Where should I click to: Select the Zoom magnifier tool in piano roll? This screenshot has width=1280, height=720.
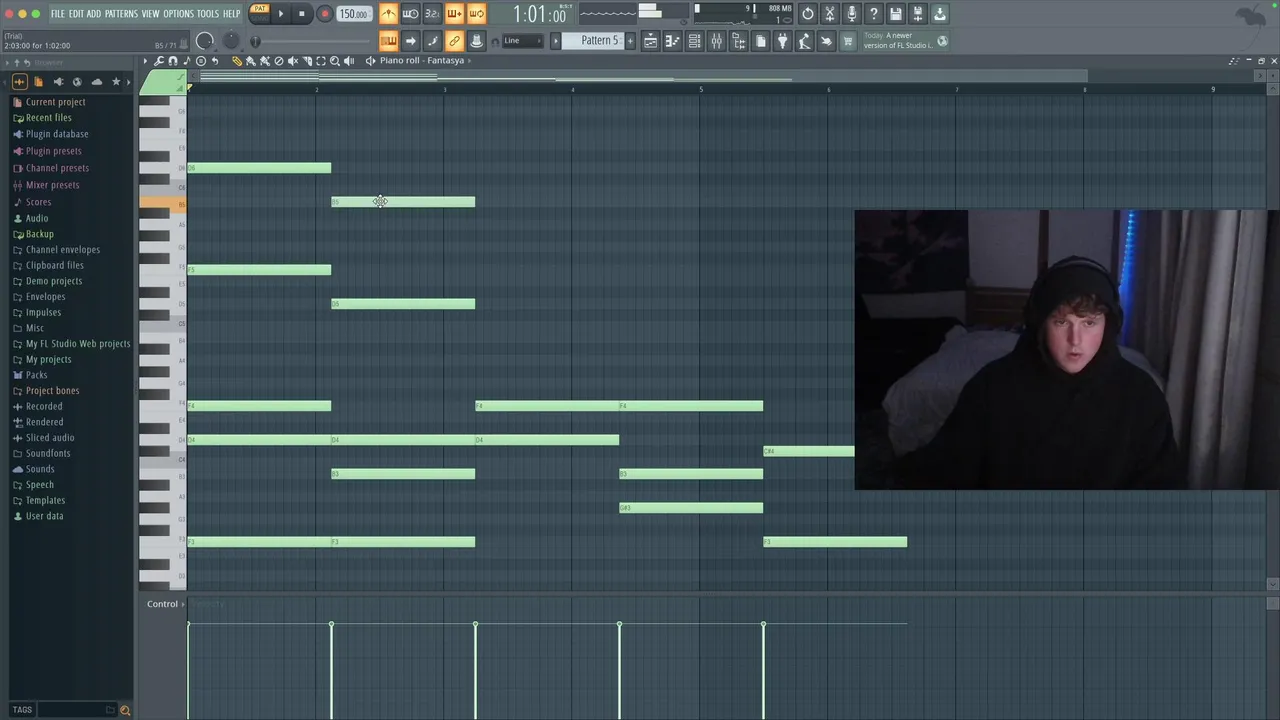(335, 61)
